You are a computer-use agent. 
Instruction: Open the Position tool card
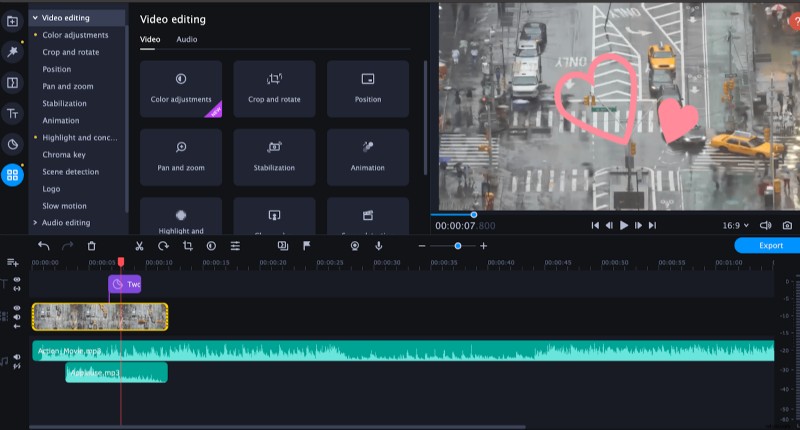click(367, 89)
